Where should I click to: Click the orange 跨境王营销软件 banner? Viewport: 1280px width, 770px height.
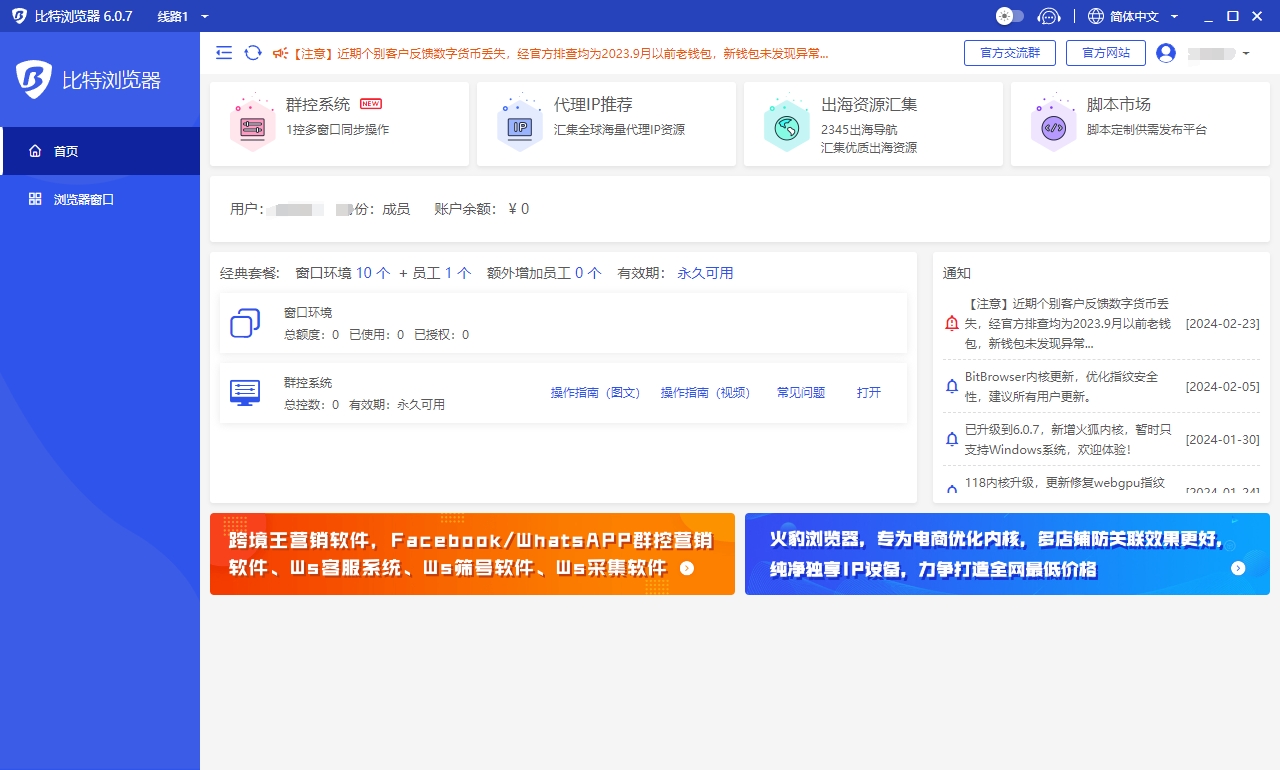pos(472,554)
